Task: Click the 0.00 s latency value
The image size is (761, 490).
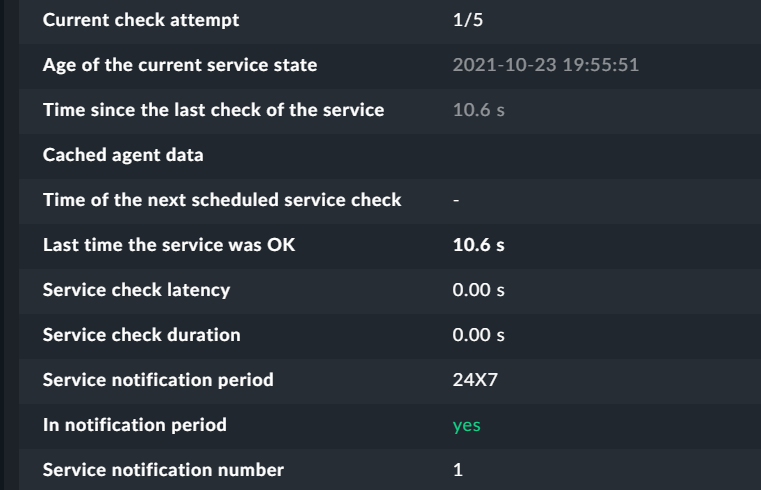Action: coord(478,290)
